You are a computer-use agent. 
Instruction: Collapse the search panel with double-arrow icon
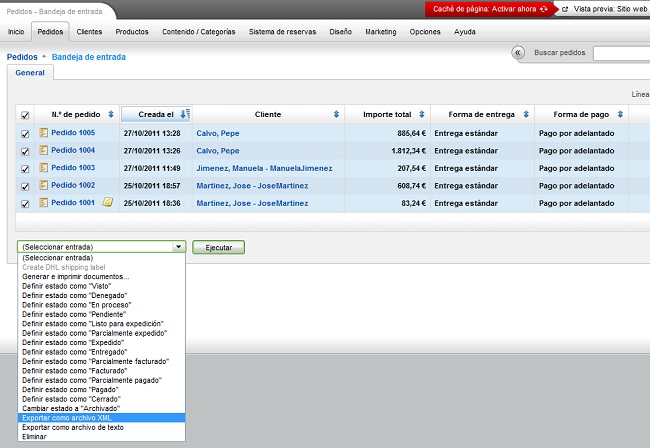pyautogui.click(x=518, y=53)
